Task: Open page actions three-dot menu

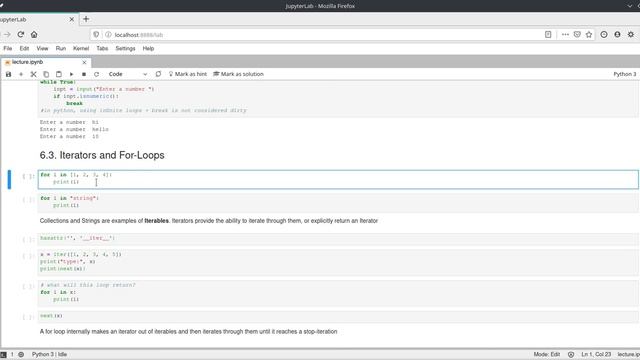Action: (x=565, y=35)
